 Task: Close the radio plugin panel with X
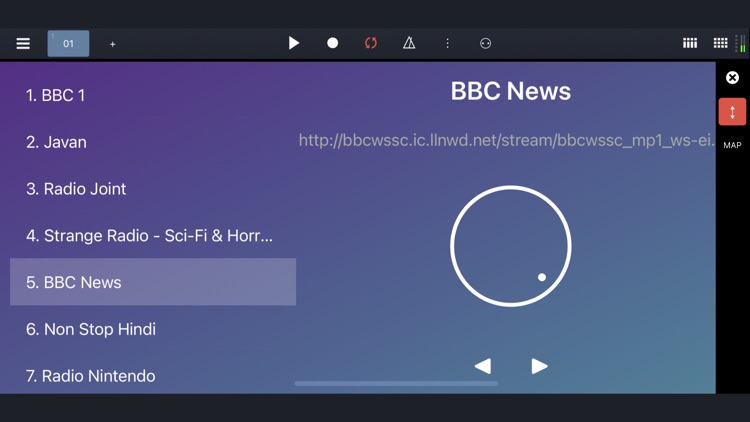coord(732,78)
